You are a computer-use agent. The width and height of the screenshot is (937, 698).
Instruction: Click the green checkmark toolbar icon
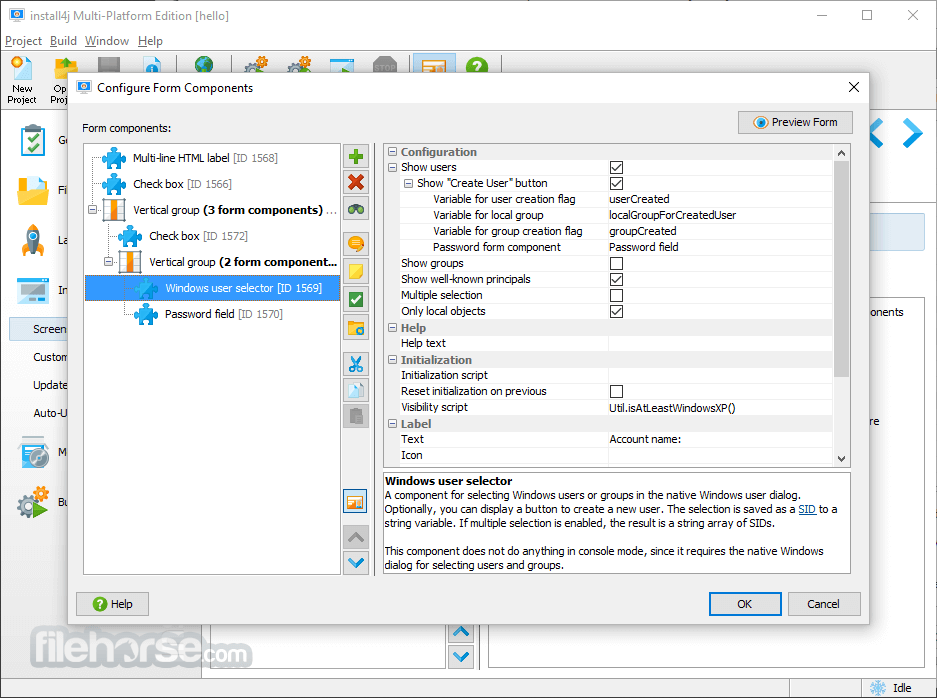356,299
